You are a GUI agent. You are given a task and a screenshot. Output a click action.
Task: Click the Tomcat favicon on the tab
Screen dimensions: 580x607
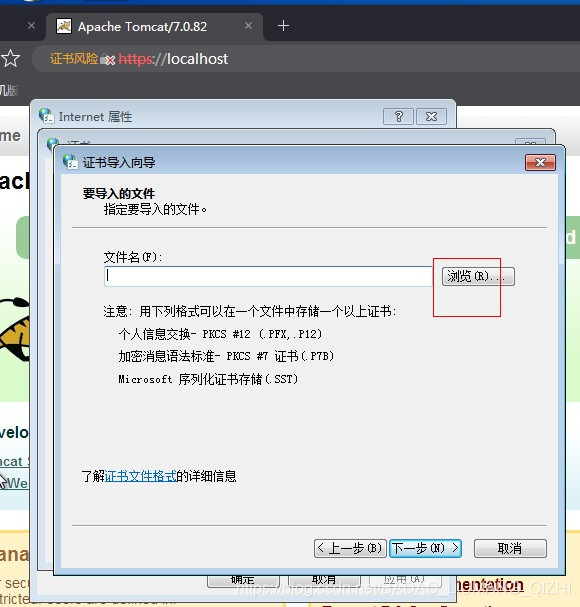(64, 26)
